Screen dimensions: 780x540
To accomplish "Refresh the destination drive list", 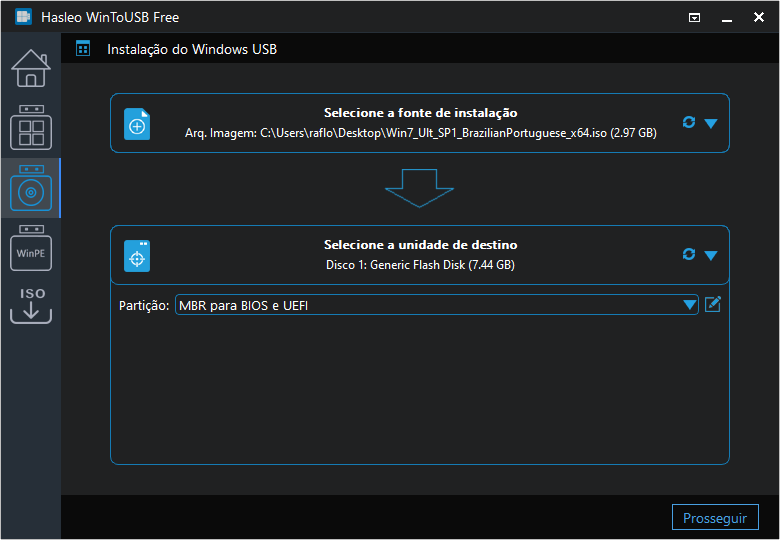I will (x=688, y=255).
